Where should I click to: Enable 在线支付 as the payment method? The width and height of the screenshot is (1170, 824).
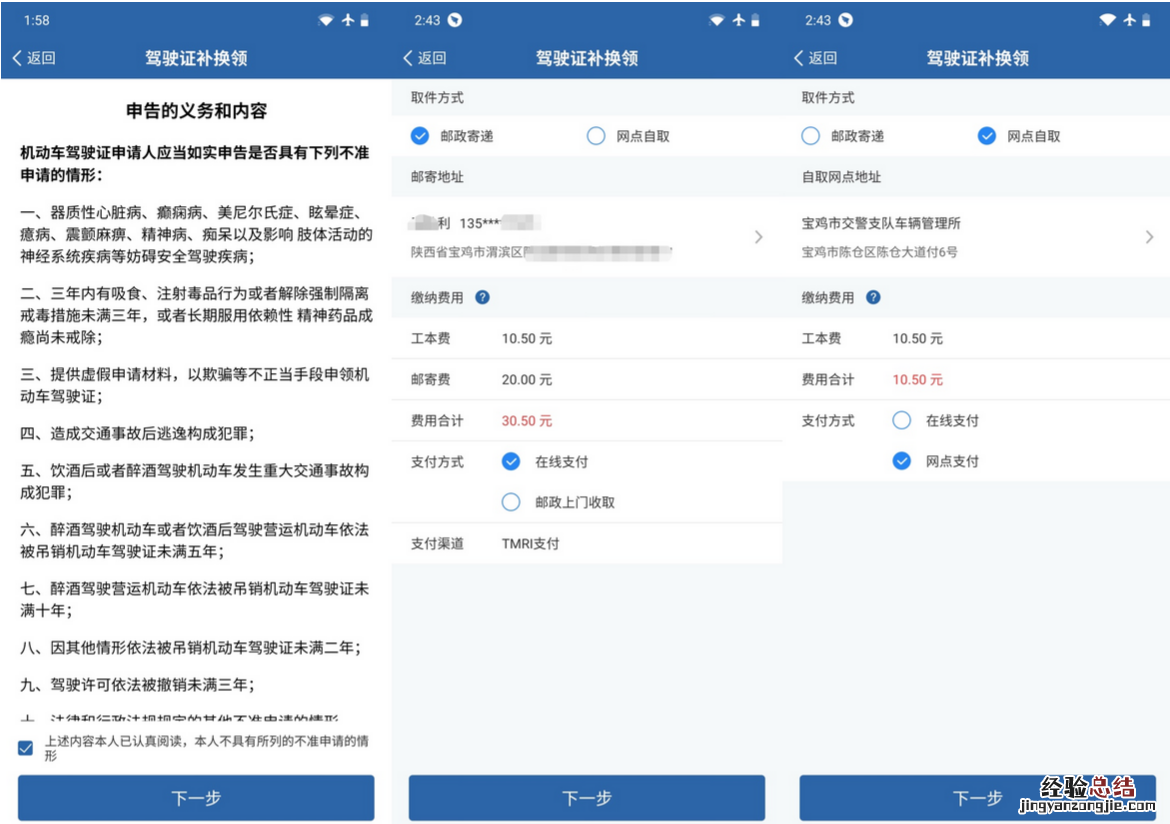pos(511,461)
